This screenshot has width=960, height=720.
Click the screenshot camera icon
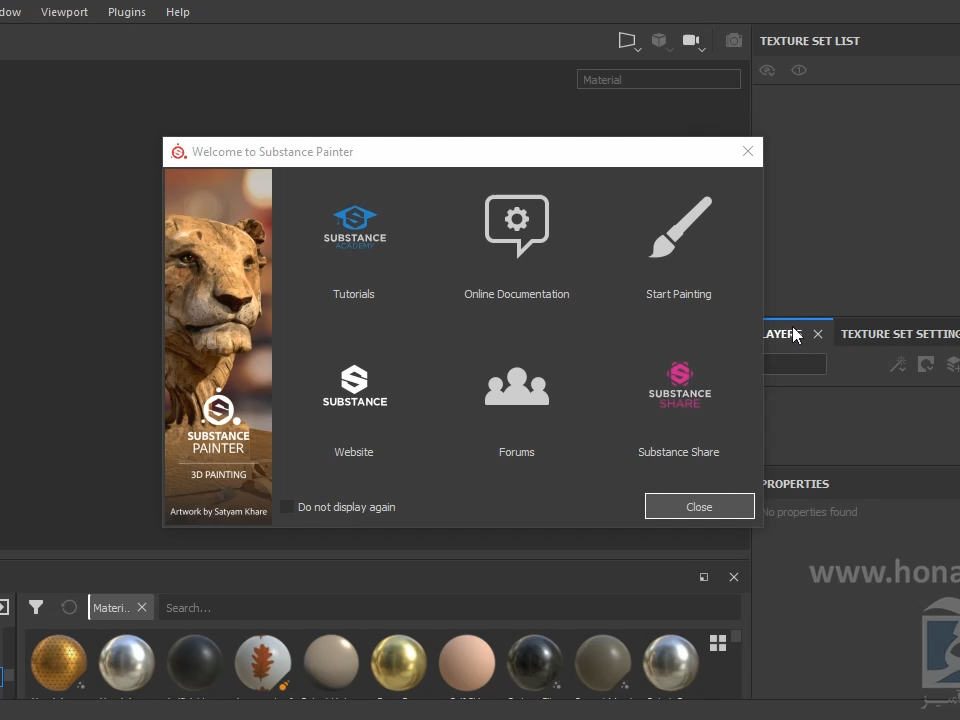733,40
